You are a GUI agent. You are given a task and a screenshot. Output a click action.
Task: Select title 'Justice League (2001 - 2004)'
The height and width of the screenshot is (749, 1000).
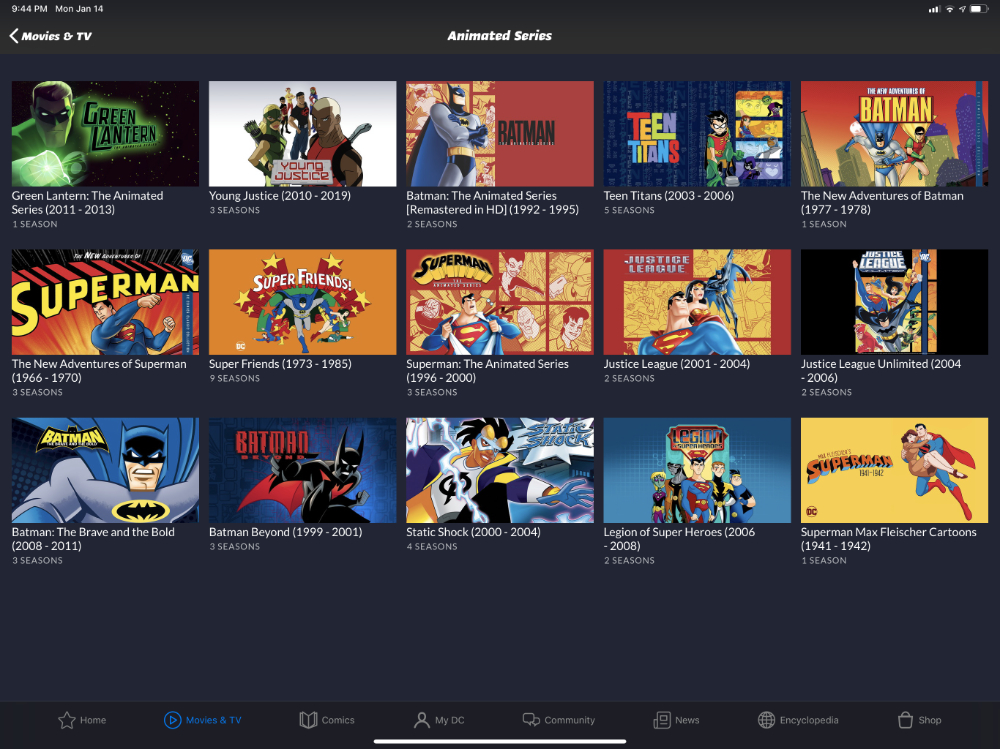point(677,364)
